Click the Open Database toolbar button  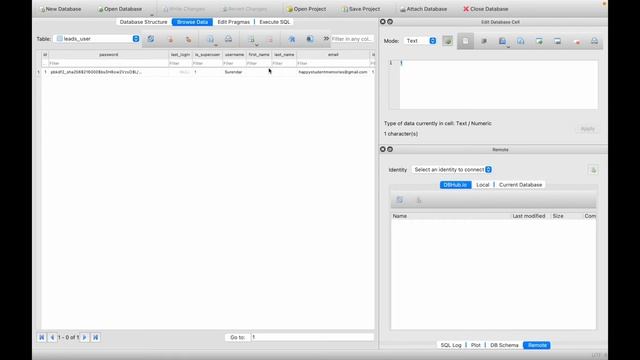pyautogui.click(x=120, y=9)
